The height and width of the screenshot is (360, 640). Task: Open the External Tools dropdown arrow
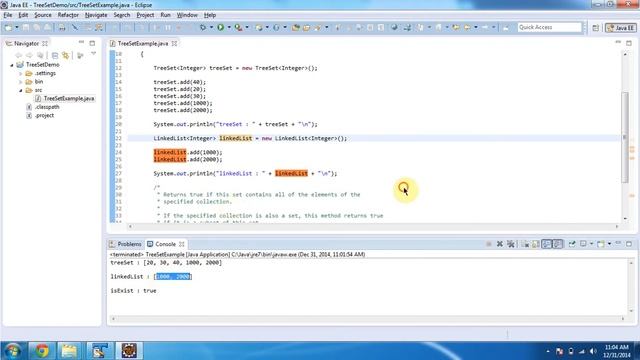(247, 27)
